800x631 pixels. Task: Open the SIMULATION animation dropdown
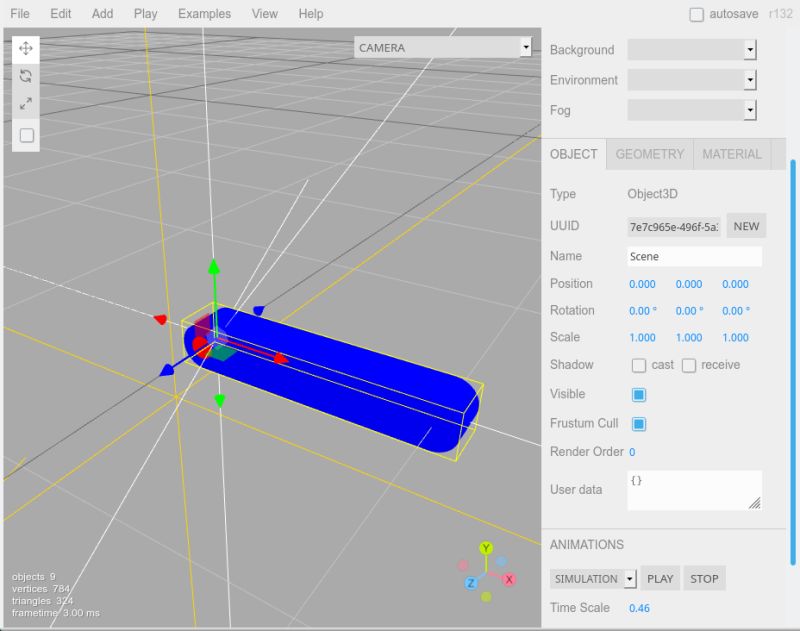[593, 579]
